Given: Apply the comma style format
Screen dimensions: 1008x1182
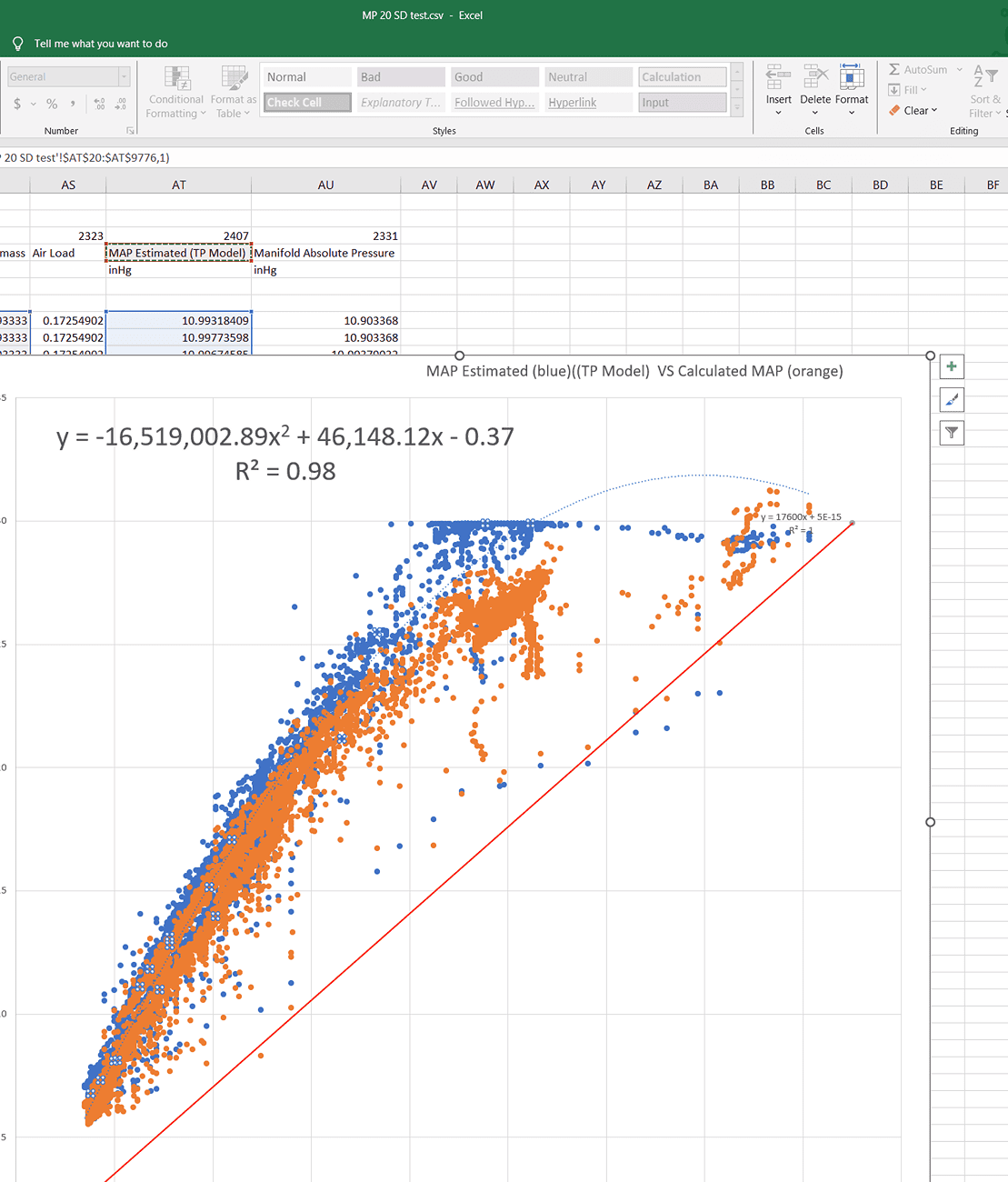Looking at the screenshot, I should pos(73,104).
